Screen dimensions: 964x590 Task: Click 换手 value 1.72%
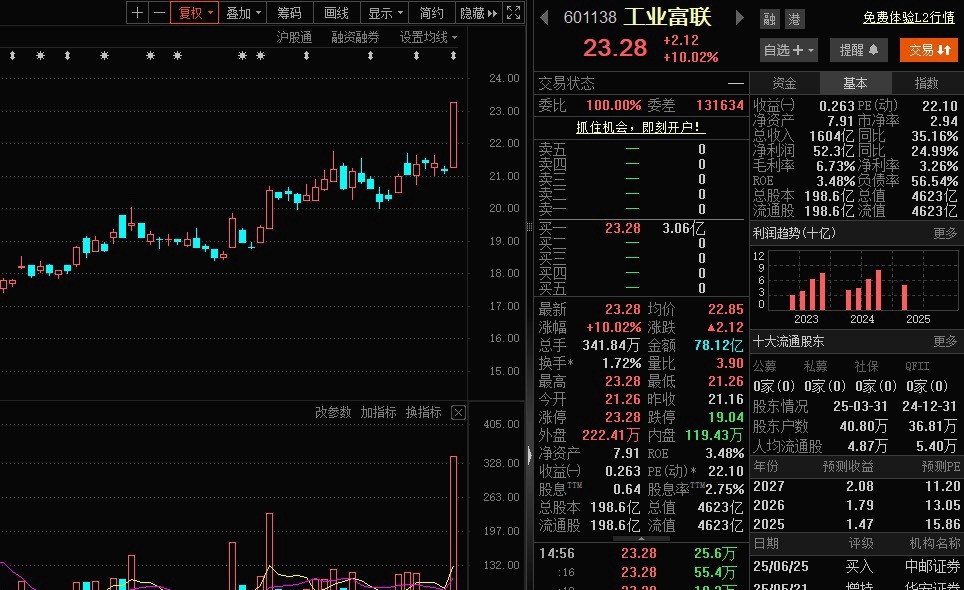click(621, 363)
